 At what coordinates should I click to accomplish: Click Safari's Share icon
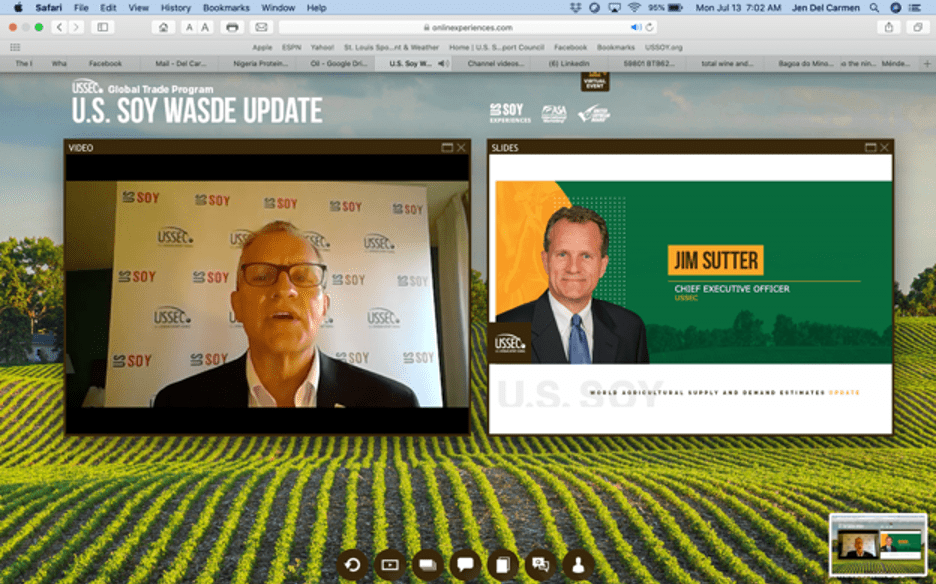point(889,27)
